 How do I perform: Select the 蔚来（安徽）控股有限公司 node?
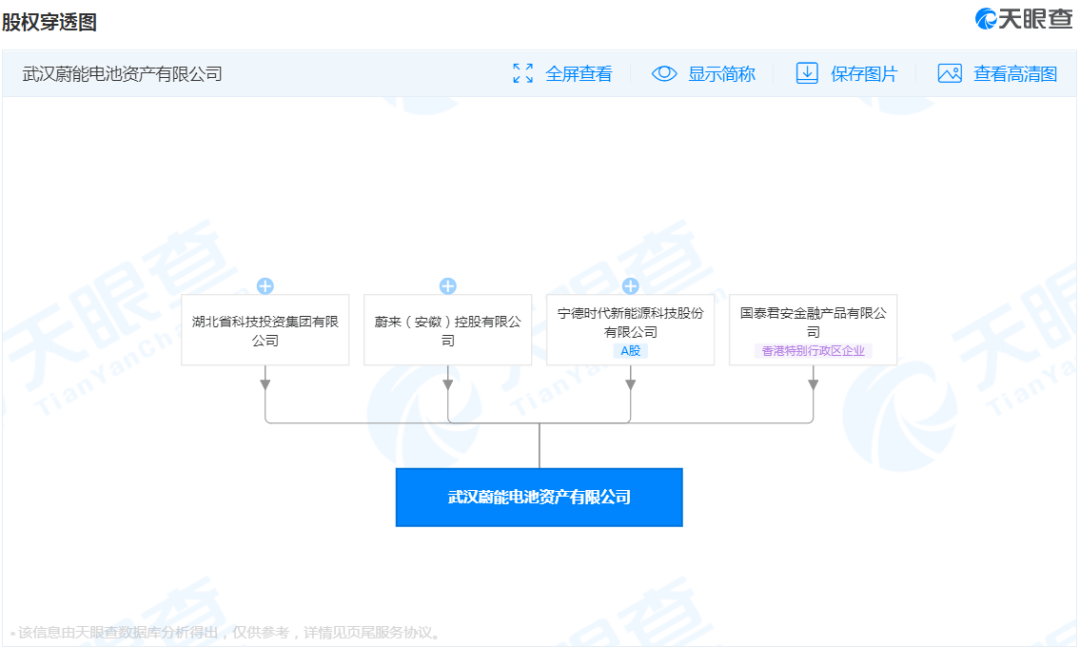click(448, 330)
